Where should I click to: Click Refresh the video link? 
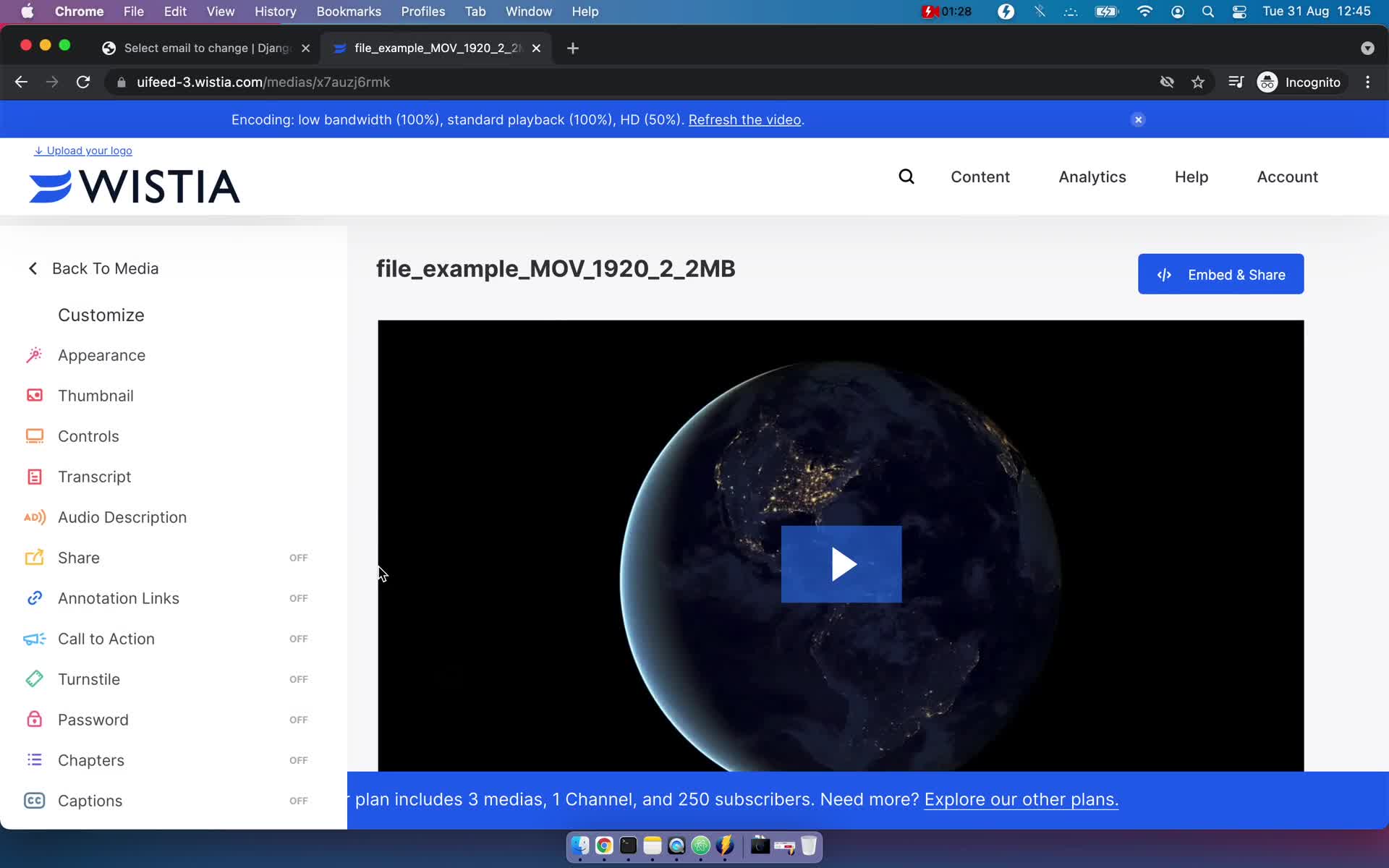pyautogui.click(x=744, y=119)
